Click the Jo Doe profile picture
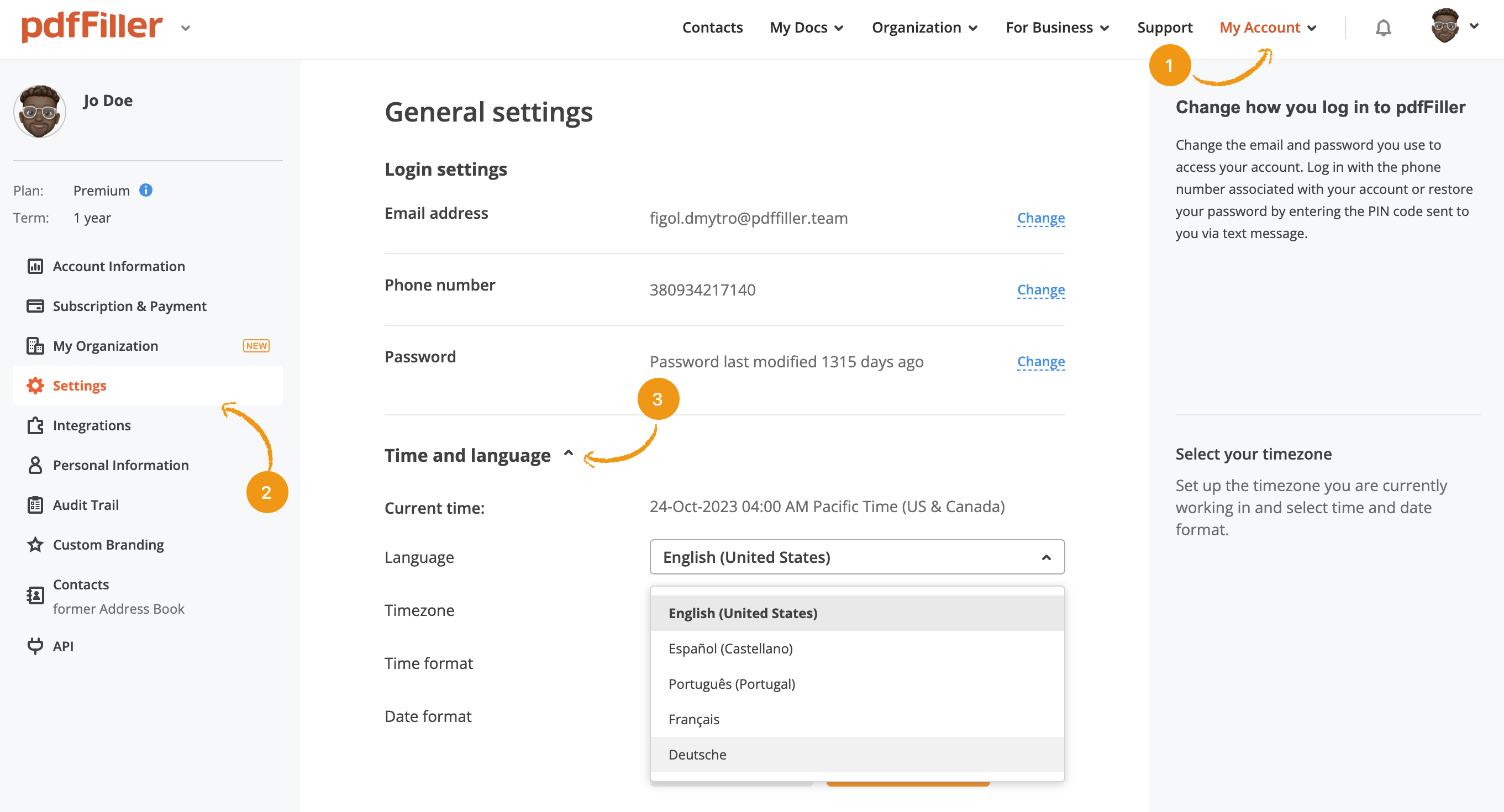1504x812 pixels. tap(40, 112)
